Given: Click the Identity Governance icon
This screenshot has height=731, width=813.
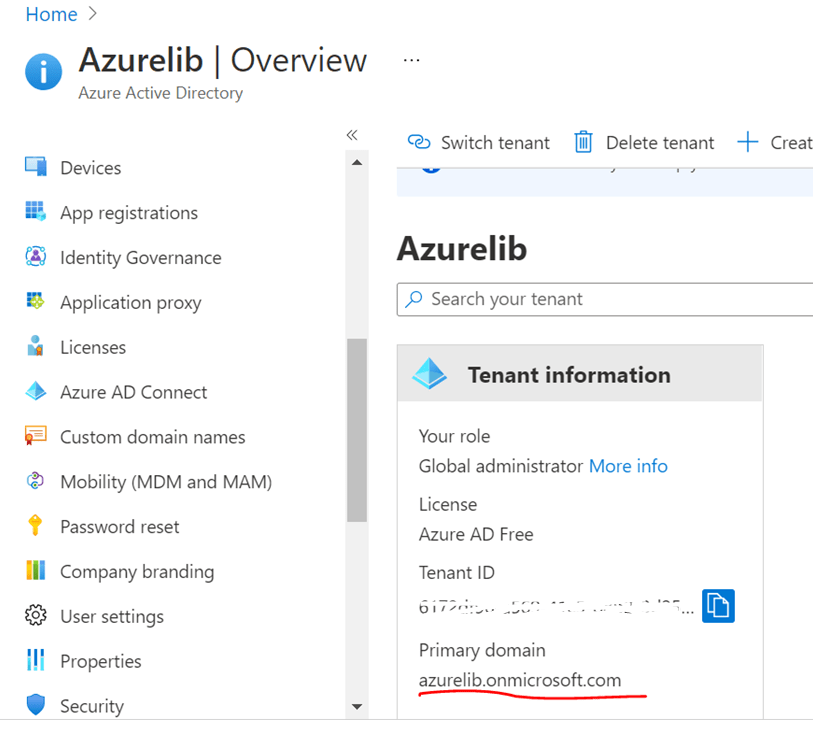Looking at the screenshot, I should pyautogui.click(x=36, y=257).
